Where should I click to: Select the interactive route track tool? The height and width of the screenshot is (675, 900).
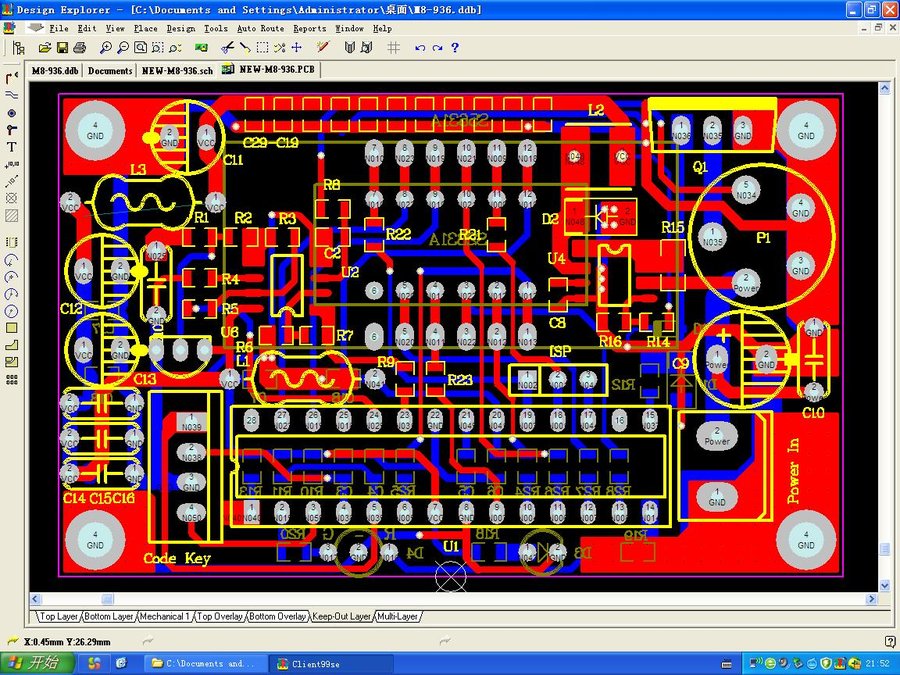(12, 78)
